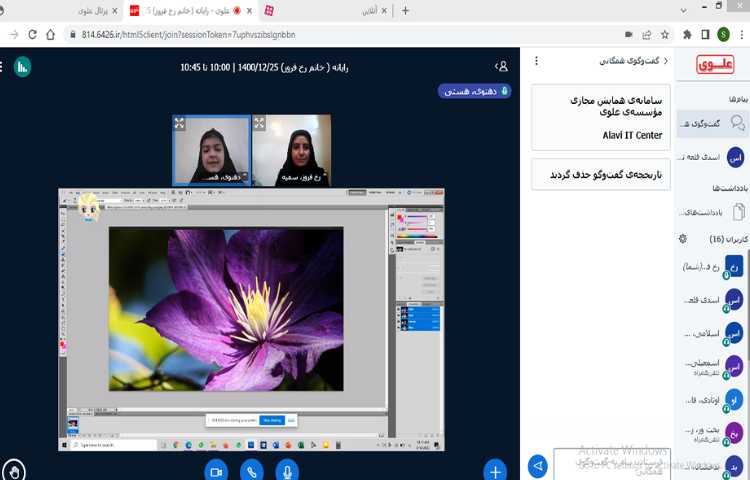Open the browser extensions puzzle icon

pos(687,34)
